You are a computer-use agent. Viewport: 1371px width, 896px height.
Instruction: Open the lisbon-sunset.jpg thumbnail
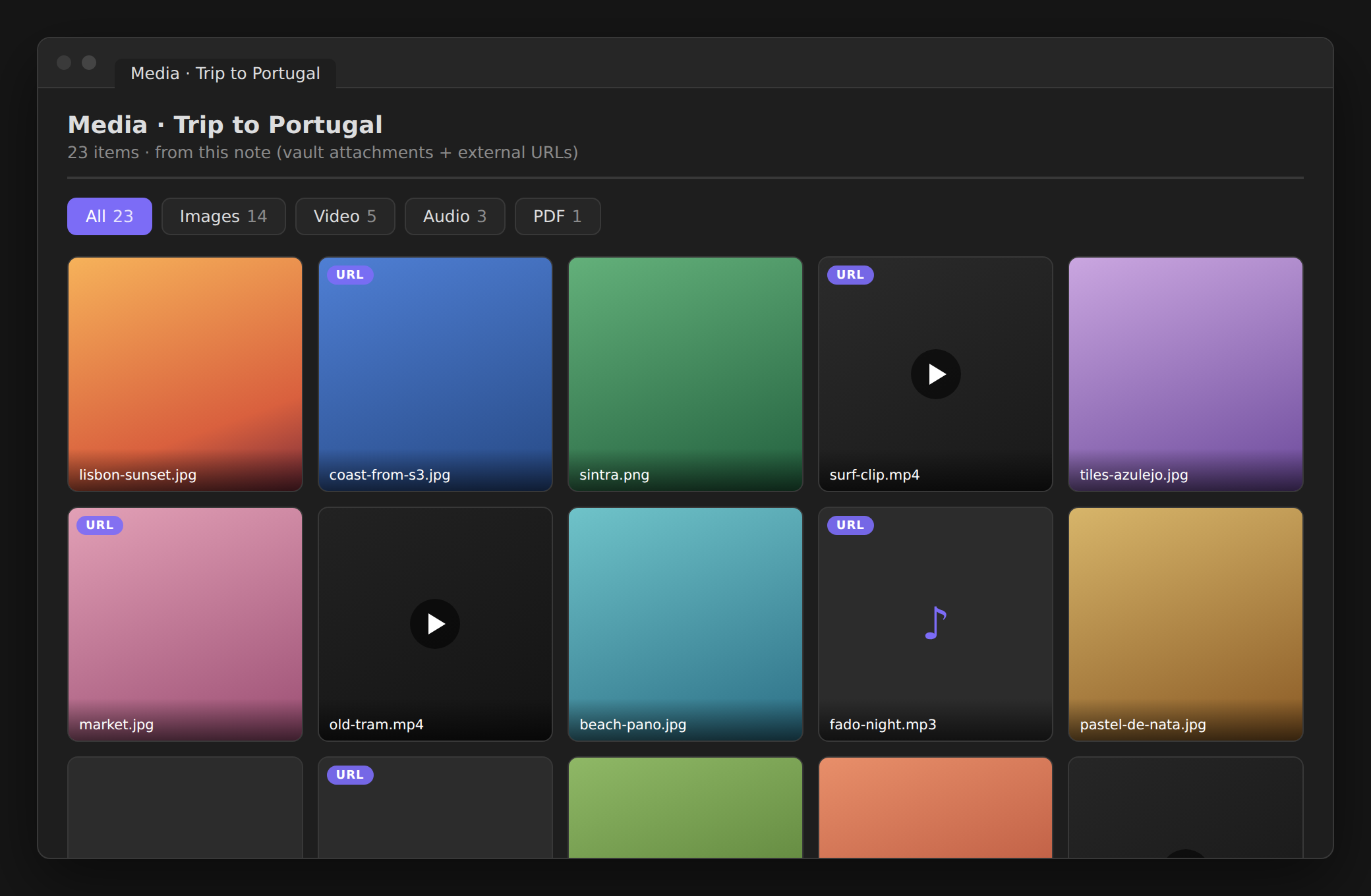click(x=185, y=374)
